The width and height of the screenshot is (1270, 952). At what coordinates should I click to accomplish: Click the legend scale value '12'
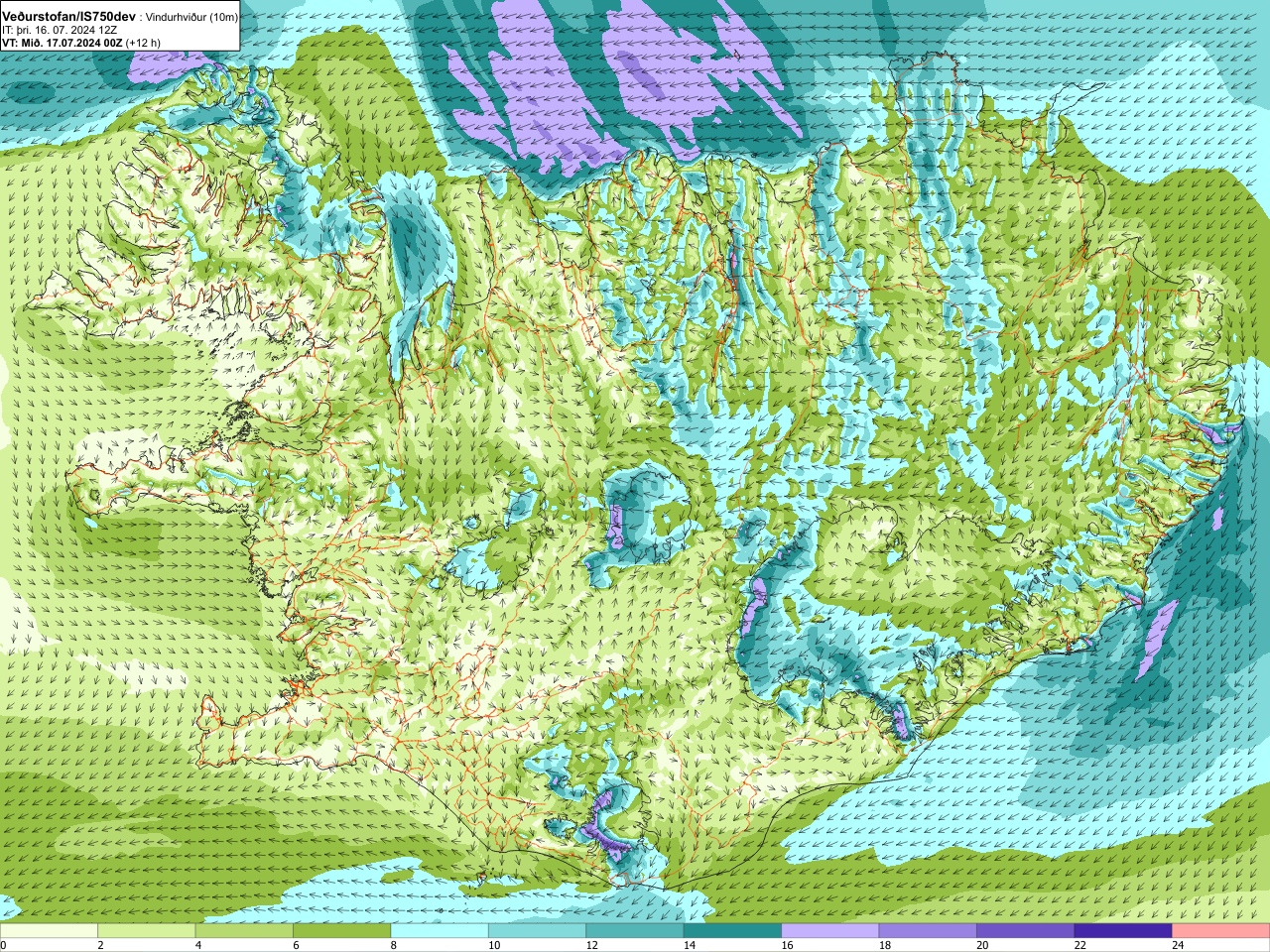point(591,945)
